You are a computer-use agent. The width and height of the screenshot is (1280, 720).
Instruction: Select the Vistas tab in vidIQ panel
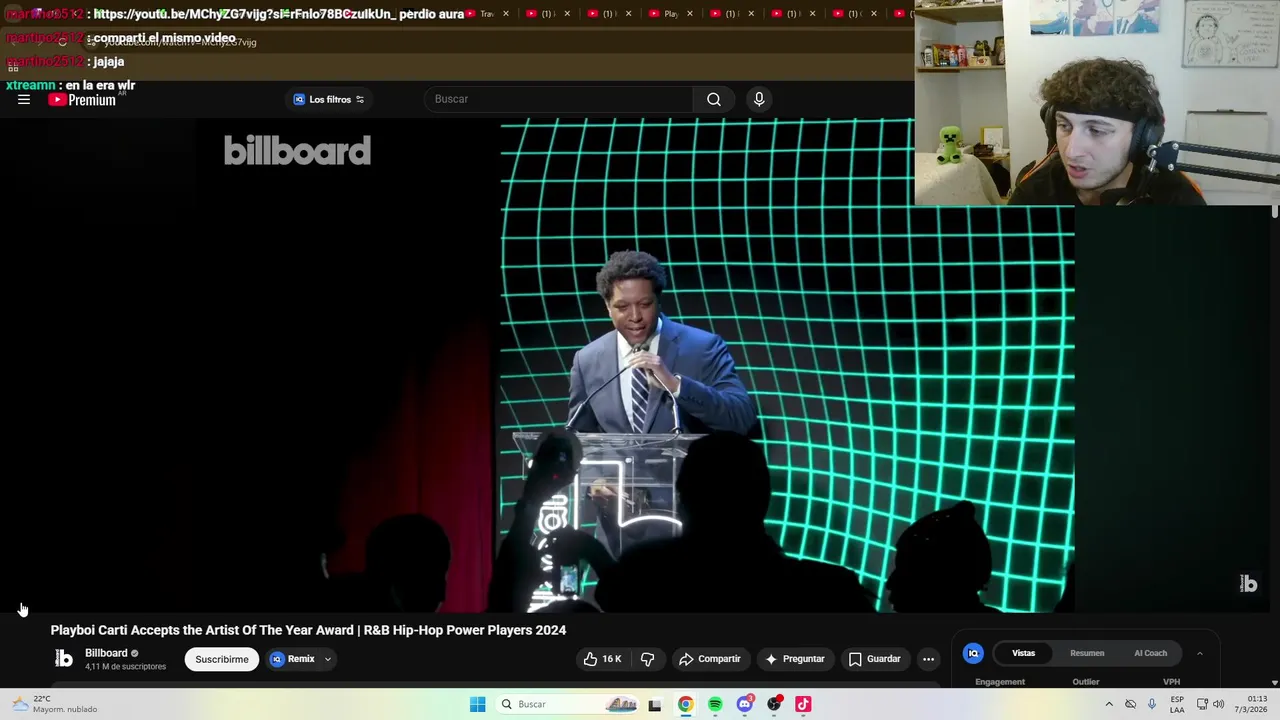[1023, 653]
